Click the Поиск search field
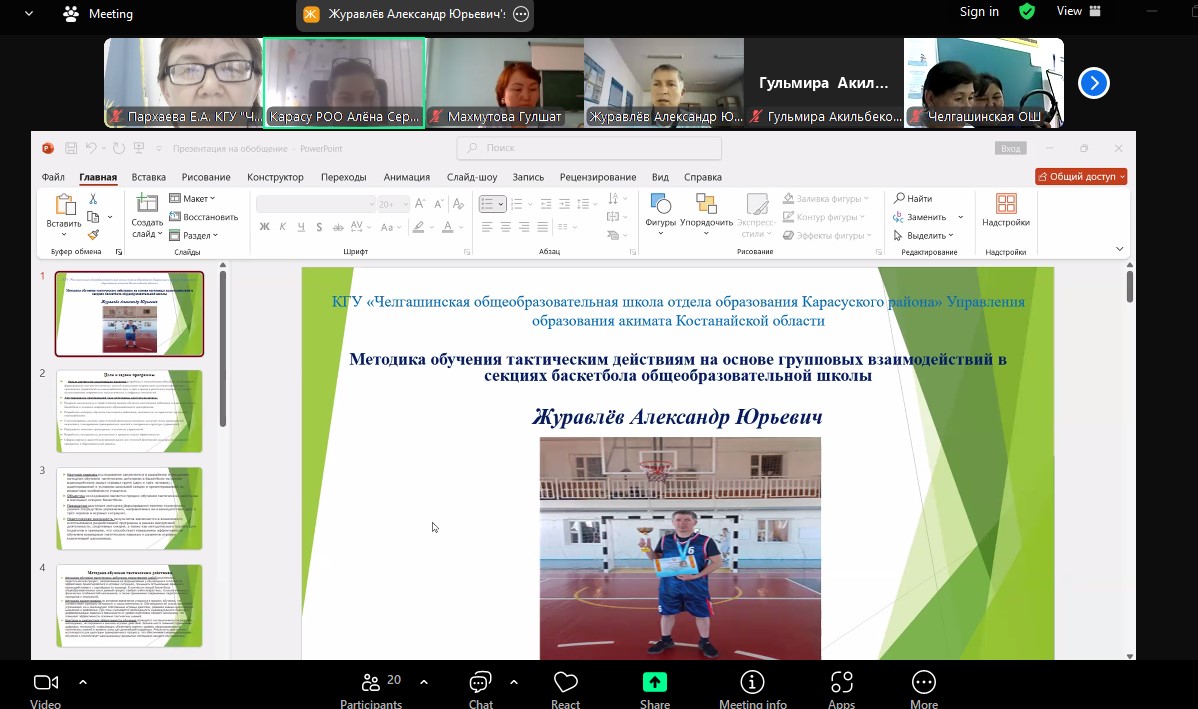Viewport: 1198px width, 709px height. tap(590, 148)
